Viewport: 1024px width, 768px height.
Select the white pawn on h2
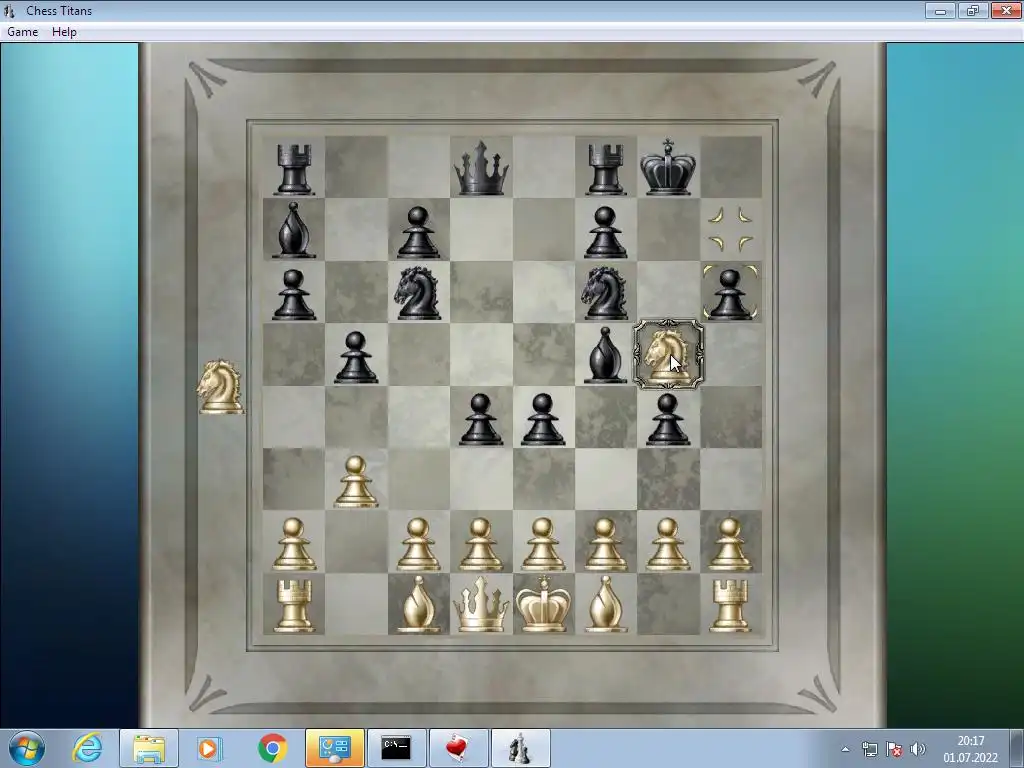[730, 544]
